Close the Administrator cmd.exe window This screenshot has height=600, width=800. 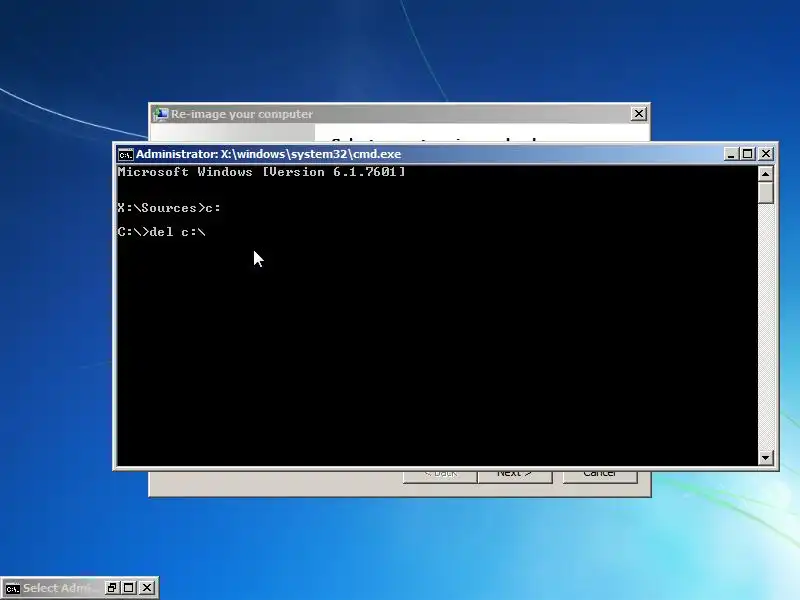(766, 154)
